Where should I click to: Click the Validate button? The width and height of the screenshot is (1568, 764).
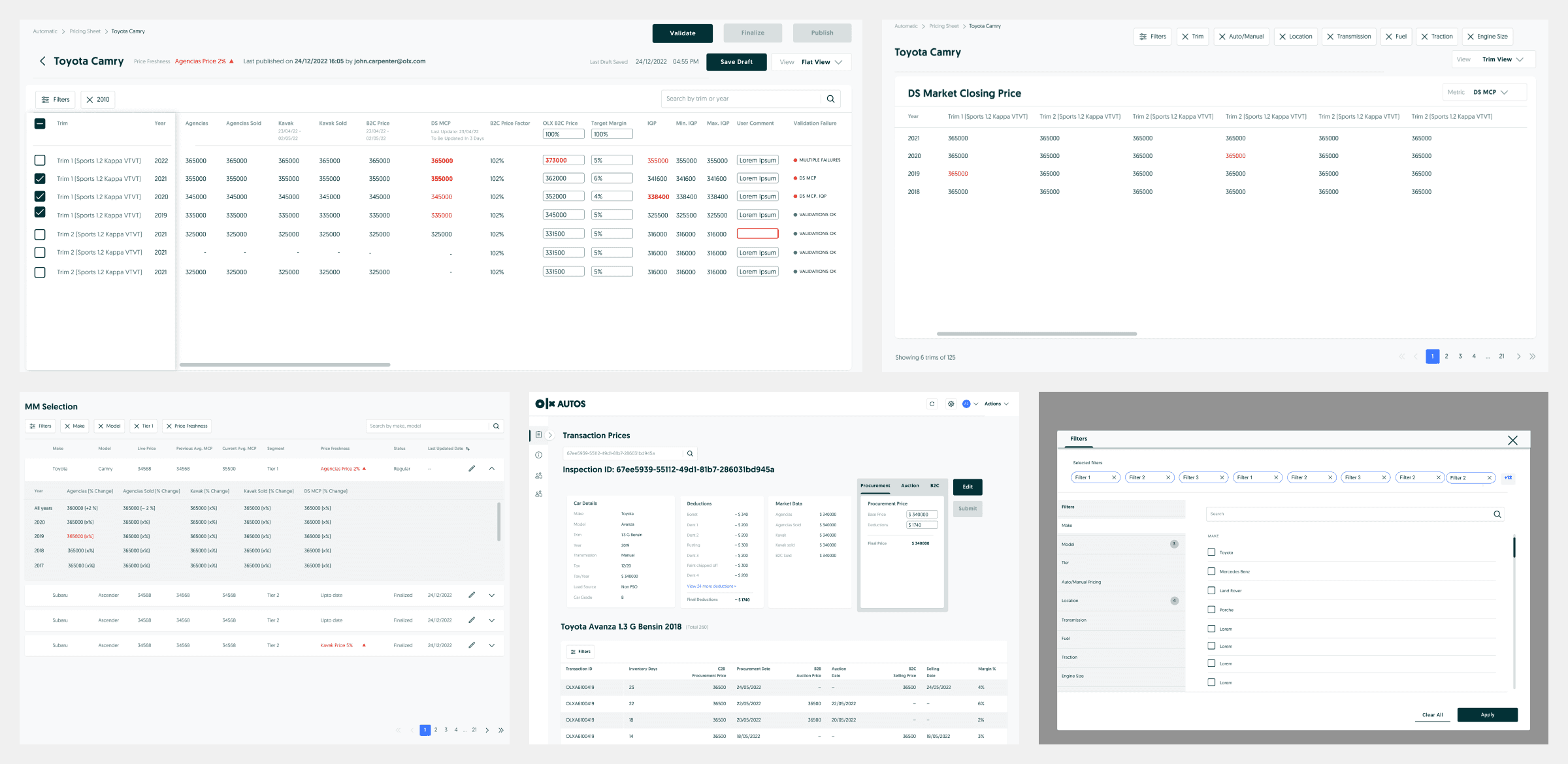(682, 33)
